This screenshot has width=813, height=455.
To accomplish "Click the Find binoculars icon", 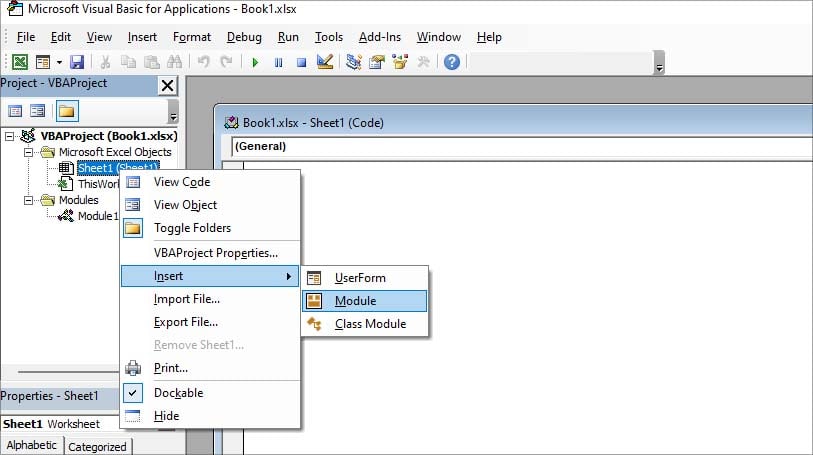I will tap(175, 62).
